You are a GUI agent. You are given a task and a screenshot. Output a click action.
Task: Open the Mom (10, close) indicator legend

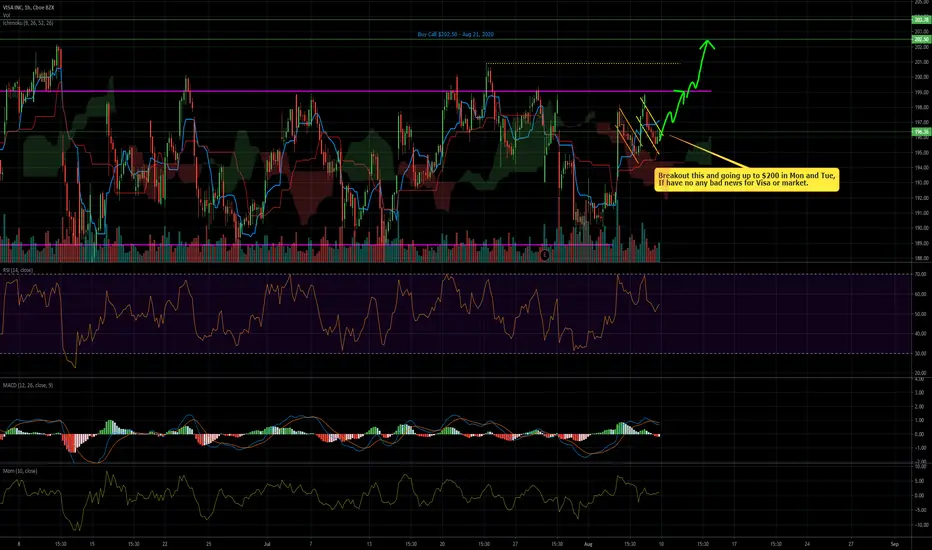(20, 471)
